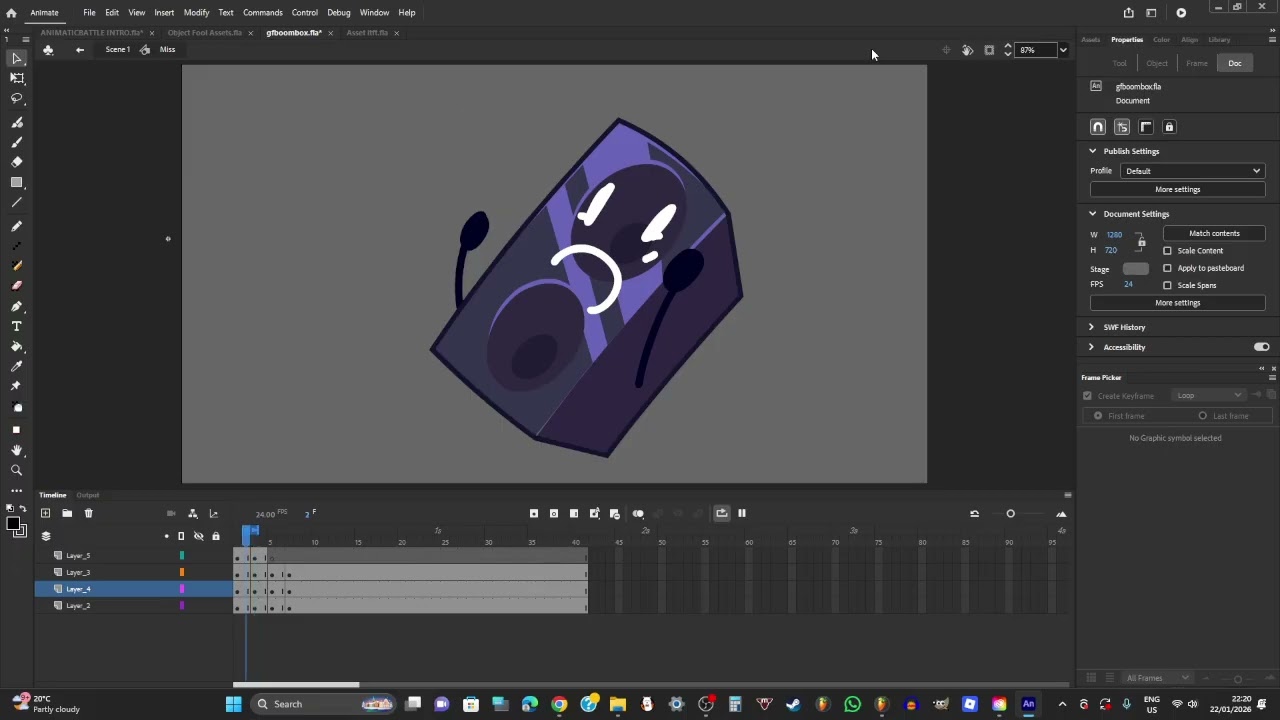Open the stage zoom percentage dropdown
This screenshot has height=720, width=1280.
tap(1062, 50)
